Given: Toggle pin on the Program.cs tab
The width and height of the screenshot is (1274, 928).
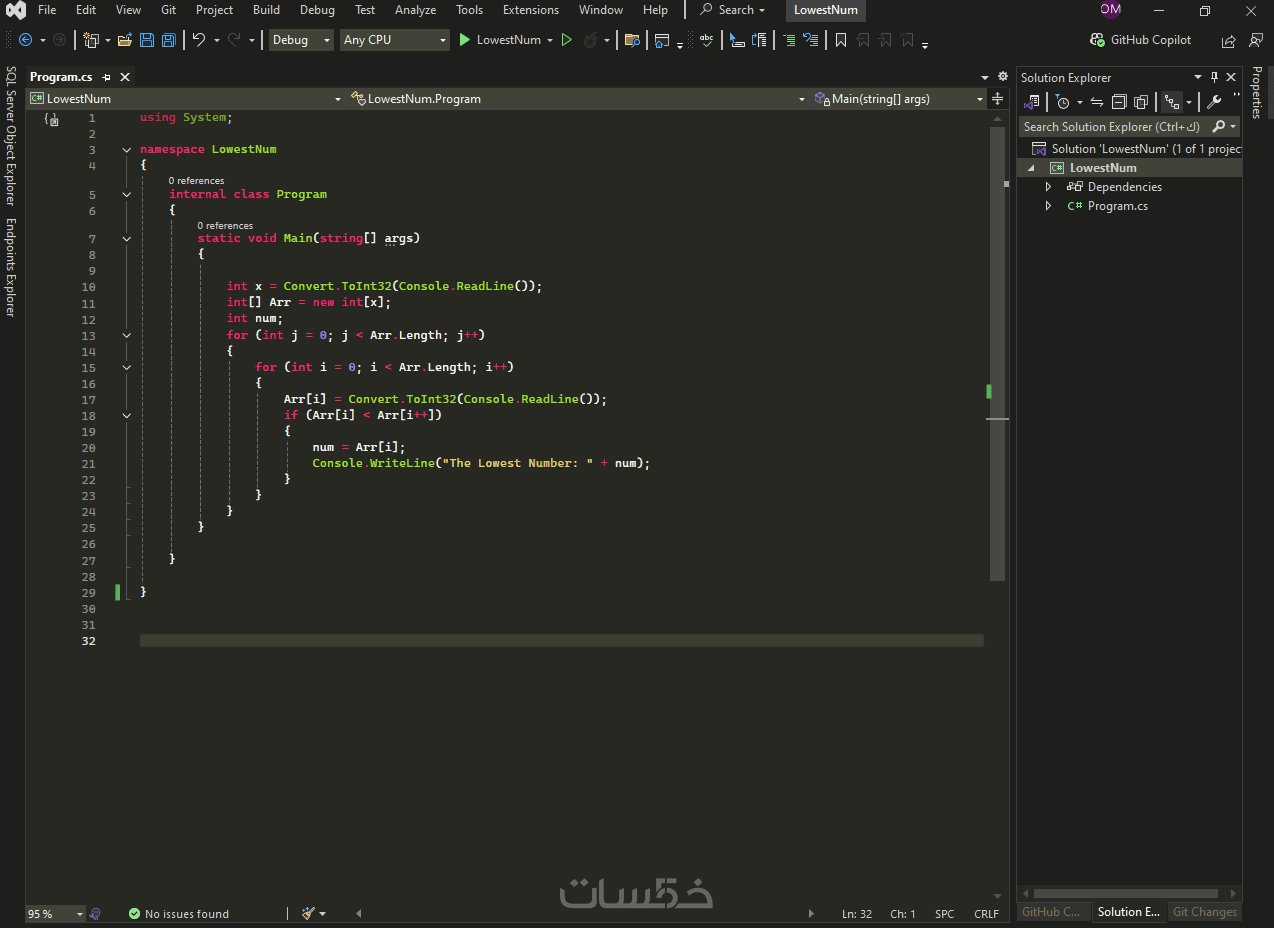Looking at the screenshot, I should pyautogui.click(x=106, y=77).
